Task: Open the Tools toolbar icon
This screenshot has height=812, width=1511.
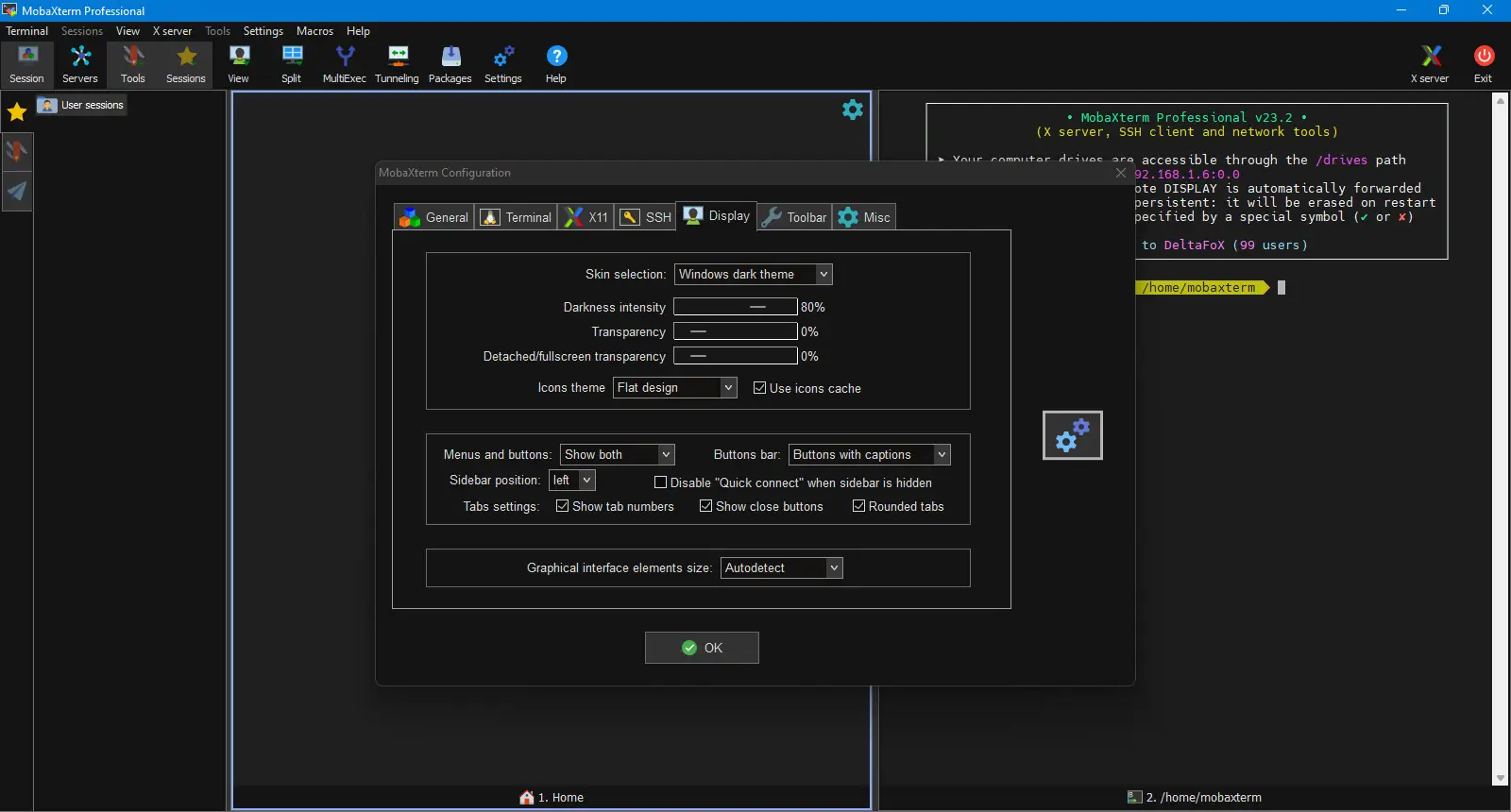Action: 133,64
